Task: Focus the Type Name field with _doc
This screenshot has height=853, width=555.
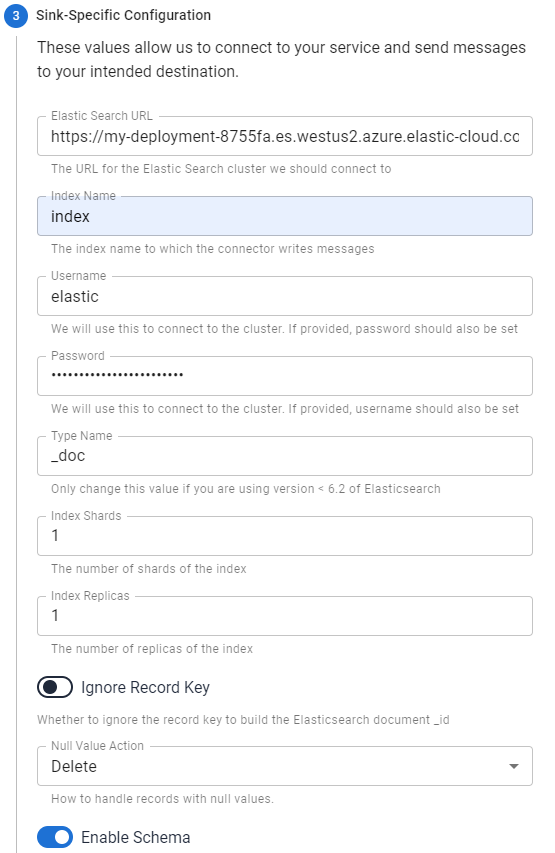Action: (x=285, y=456)
